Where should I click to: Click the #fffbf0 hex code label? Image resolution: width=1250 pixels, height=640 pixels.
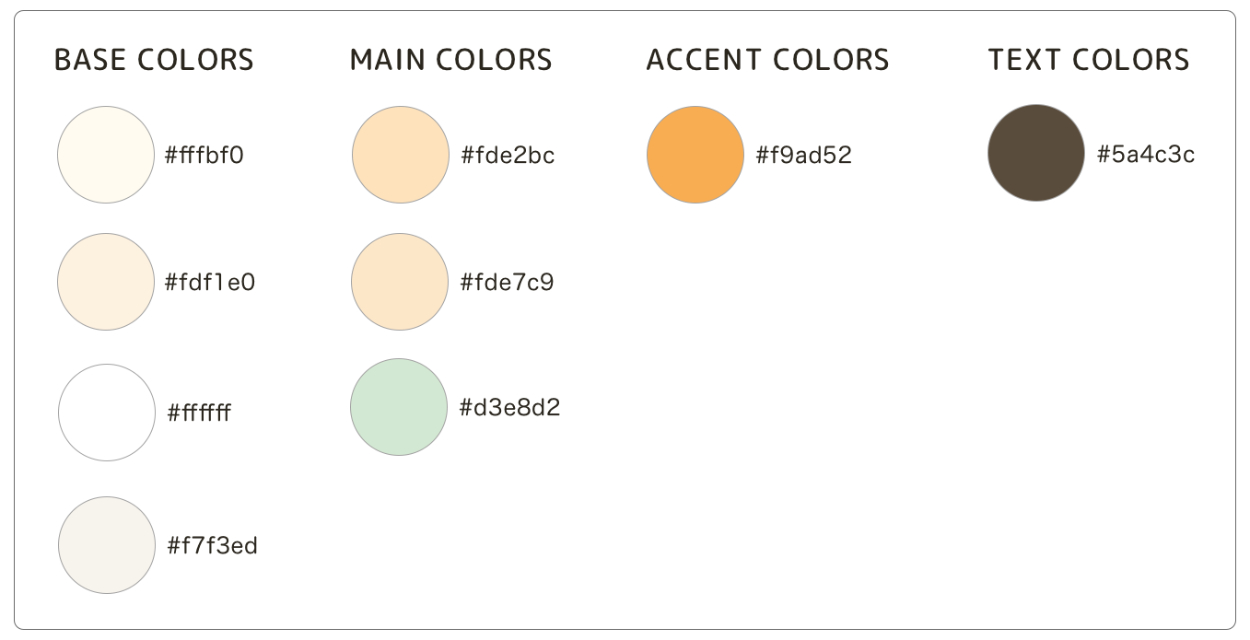[x=204, y=156]
